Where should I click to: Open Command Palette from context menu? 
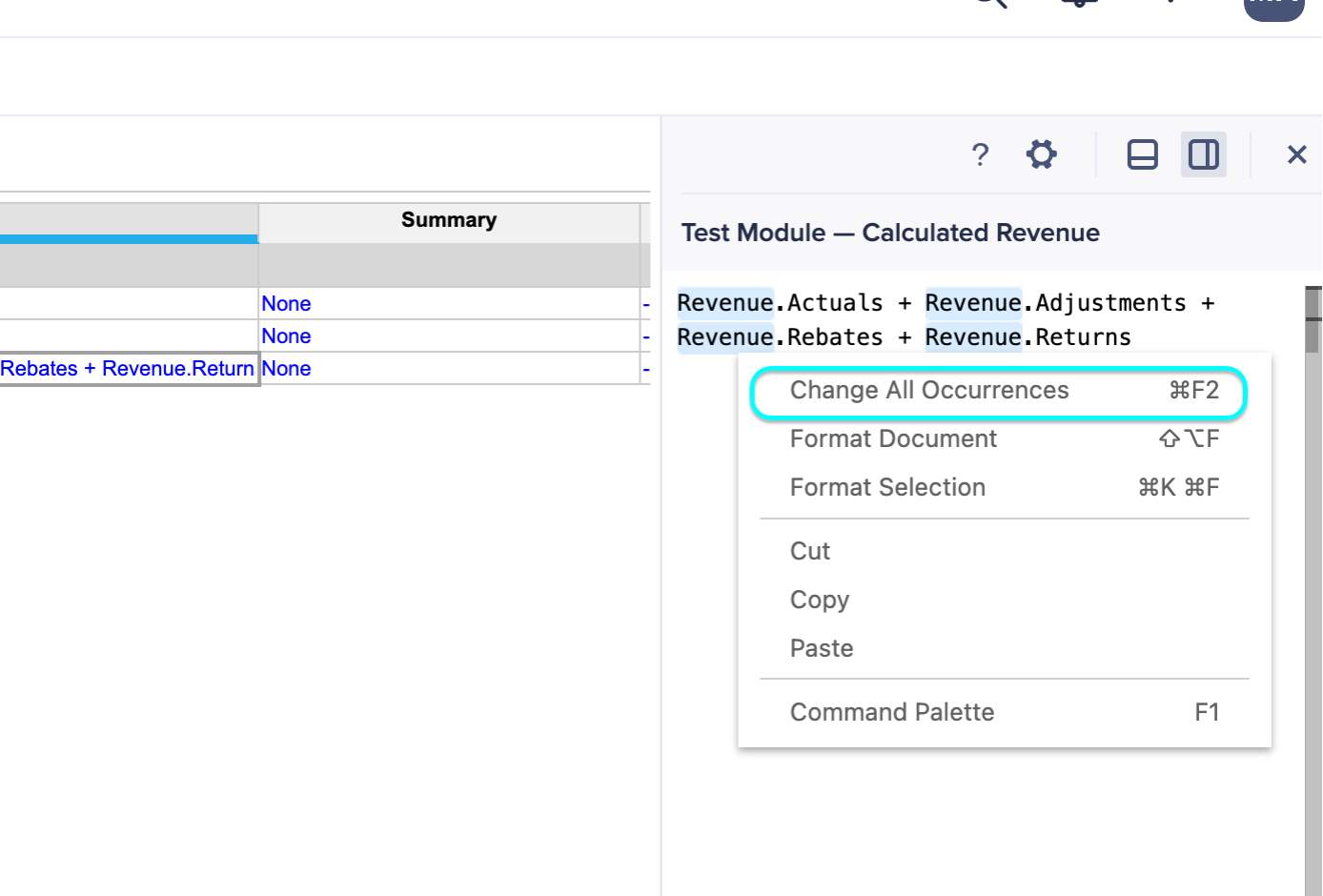click(1005, 712)
